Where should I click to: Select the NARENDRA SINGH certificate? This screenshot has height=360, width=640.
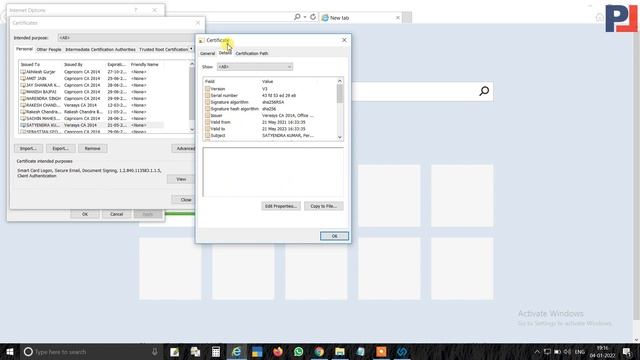coord(92,98)
